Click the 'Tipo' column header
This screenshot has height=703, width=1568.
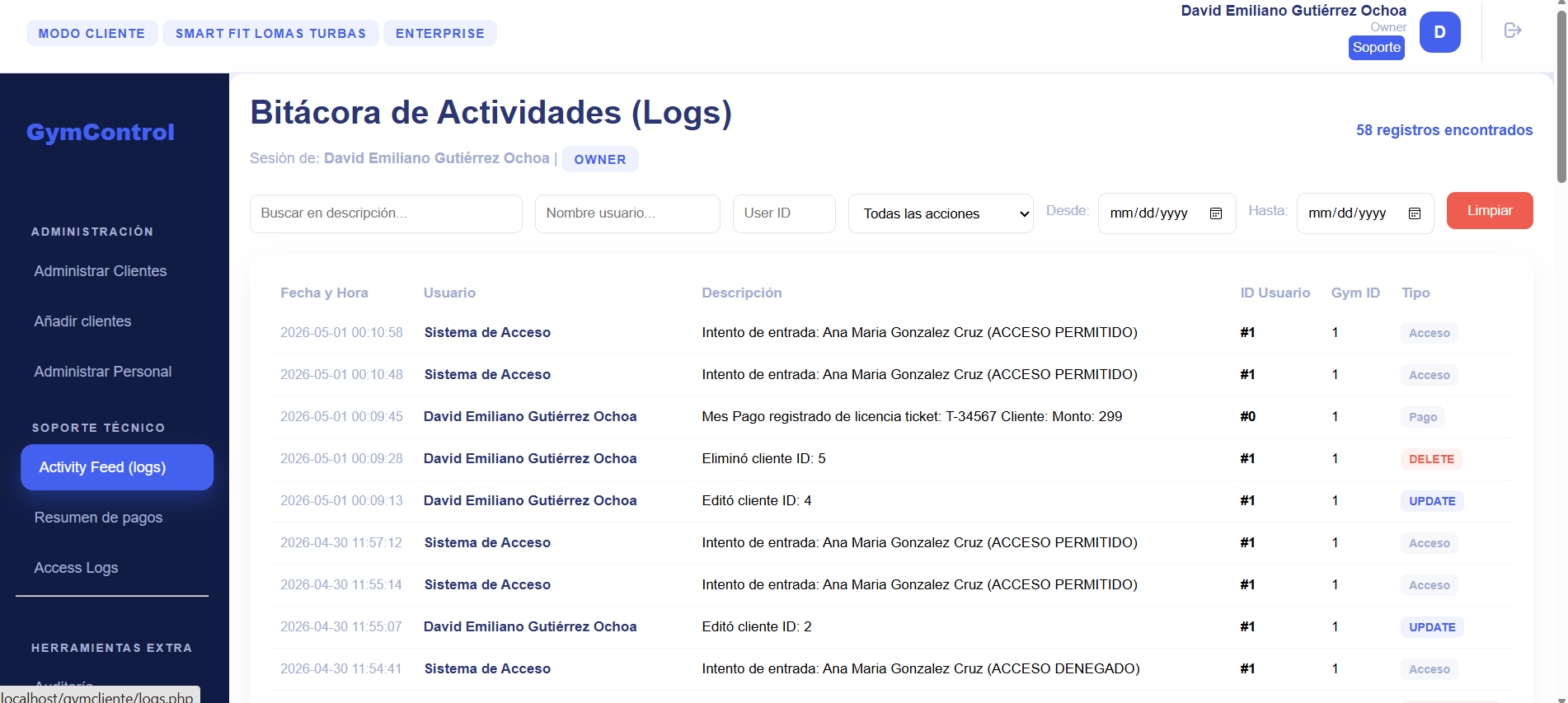click(1415, 293)
